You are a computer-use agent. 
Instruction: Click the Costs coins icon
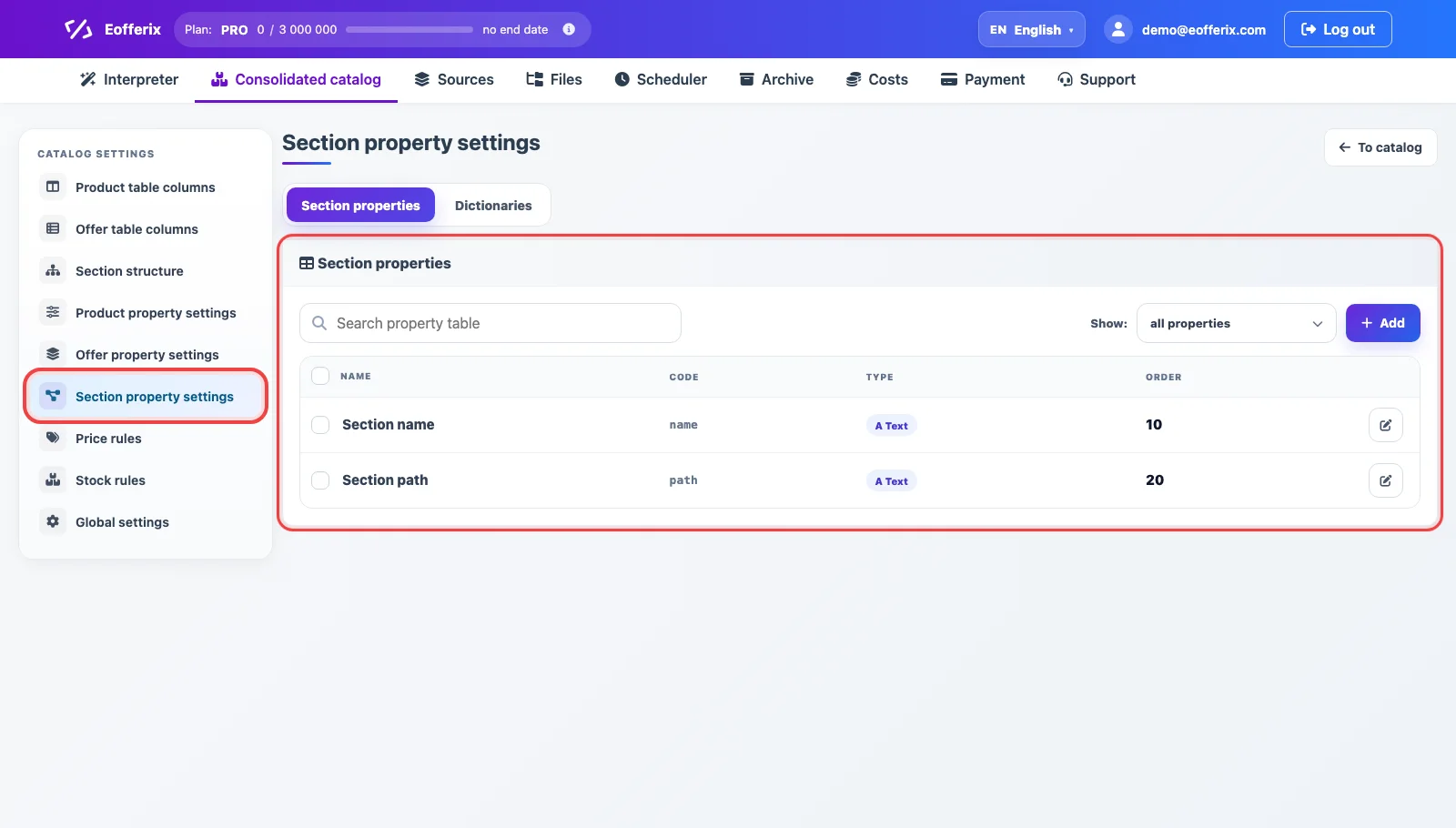click(x=854, y=79)
